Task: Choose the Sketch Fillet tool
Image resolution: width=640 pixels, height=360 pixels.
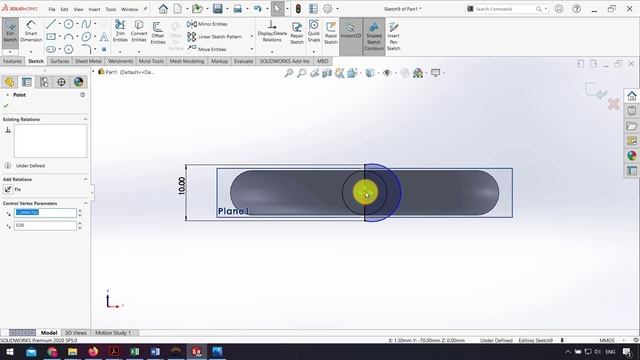Action: (x=86, y=49)
